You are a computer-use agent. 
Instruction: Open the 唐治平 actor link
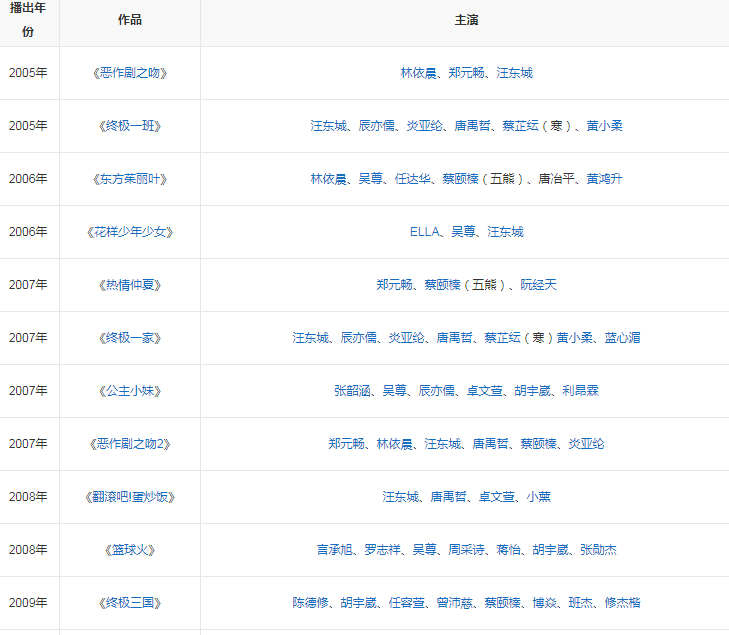[557, 179]
